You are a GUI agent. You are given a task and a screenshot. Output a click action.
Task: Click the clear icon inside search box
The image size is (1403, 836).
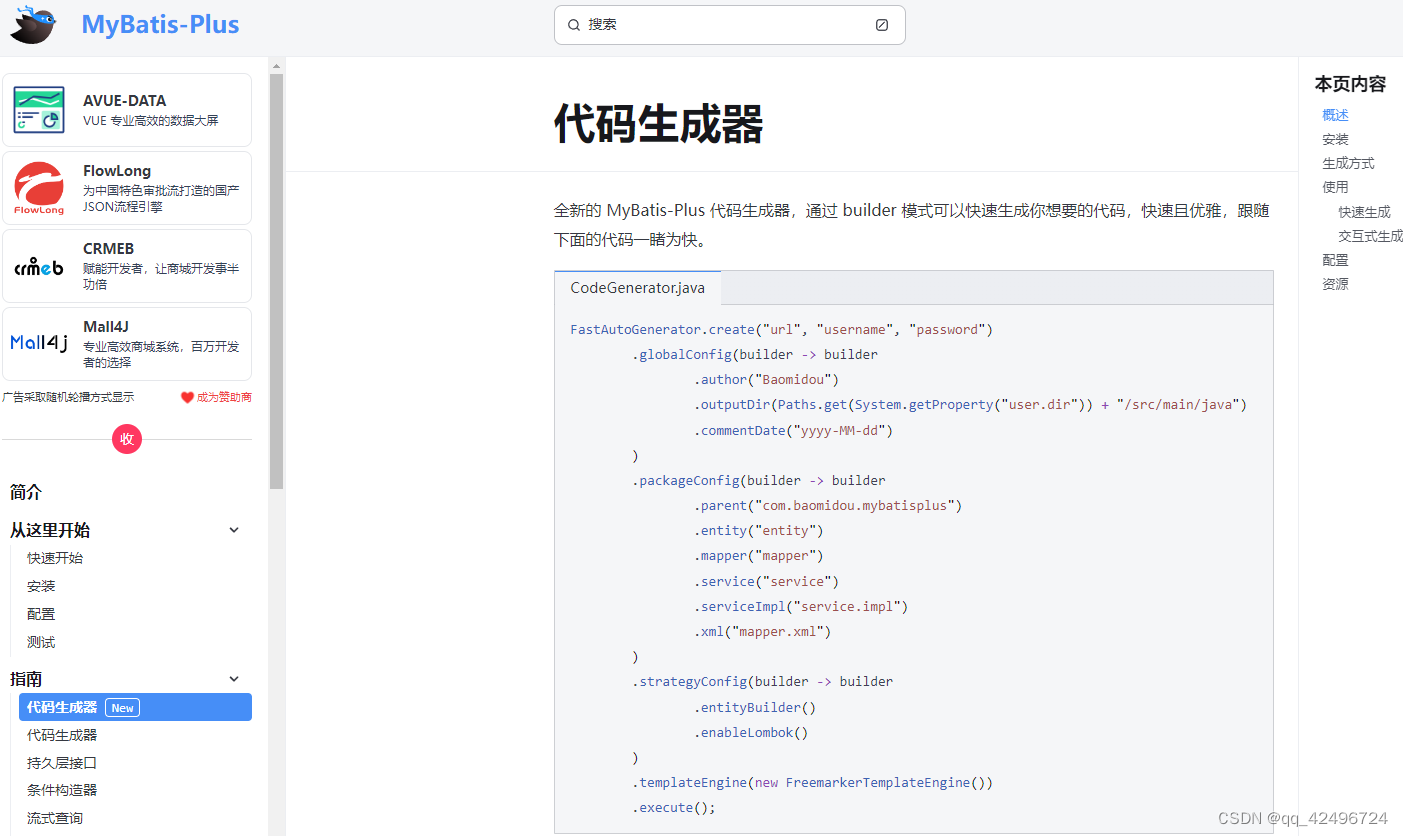(881, 24)
